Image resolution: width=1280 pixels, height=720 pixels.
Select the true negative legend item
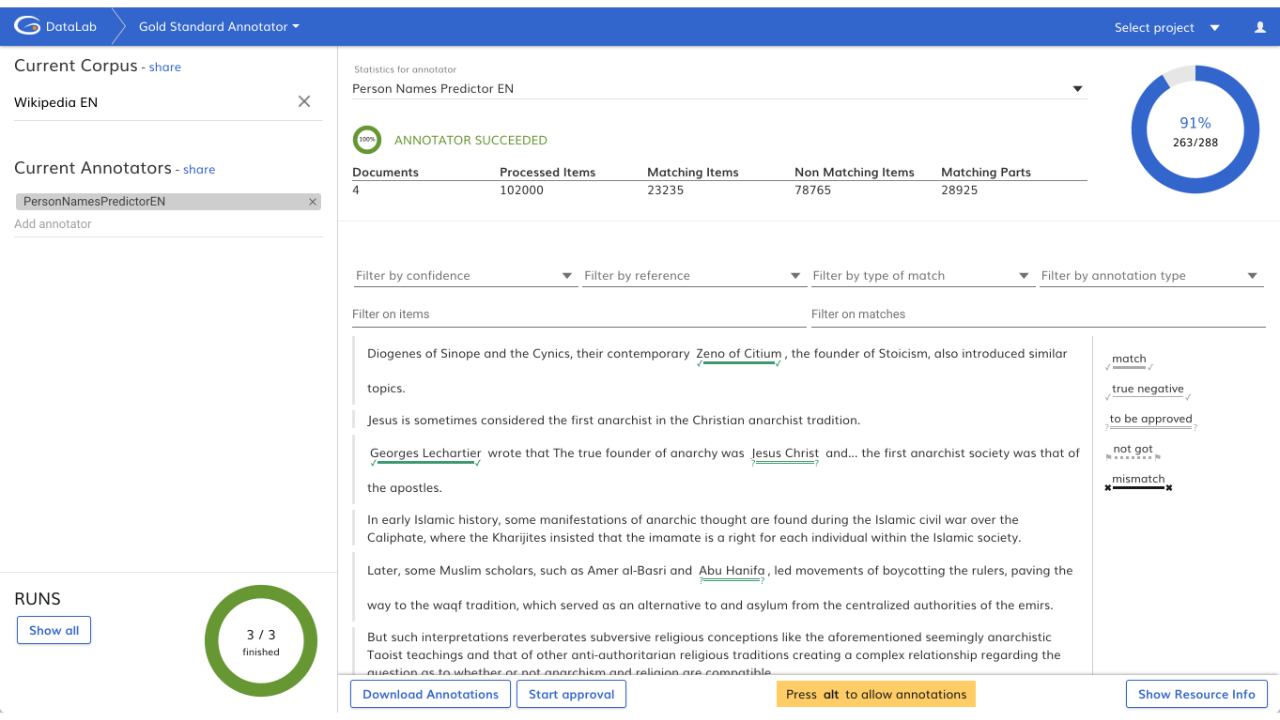pos(1148,390)
